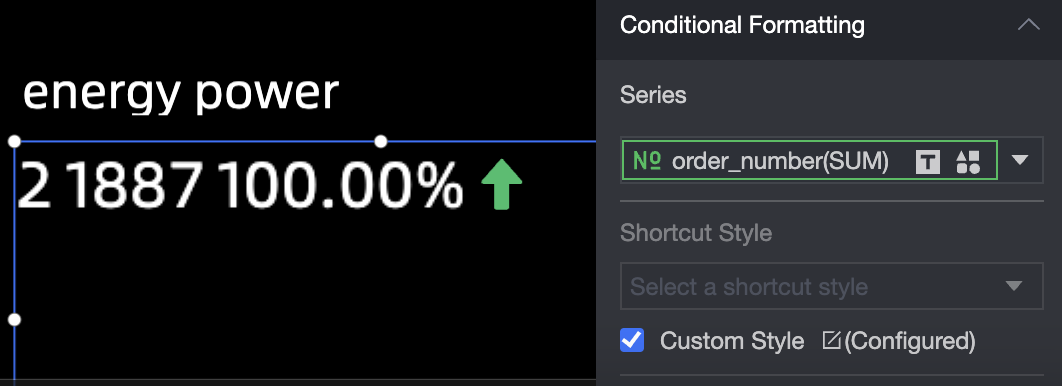Image resolution: width=1062 pixels, height=386 pixels.
Task: Select the energy power title text
Action: [181, 91]
